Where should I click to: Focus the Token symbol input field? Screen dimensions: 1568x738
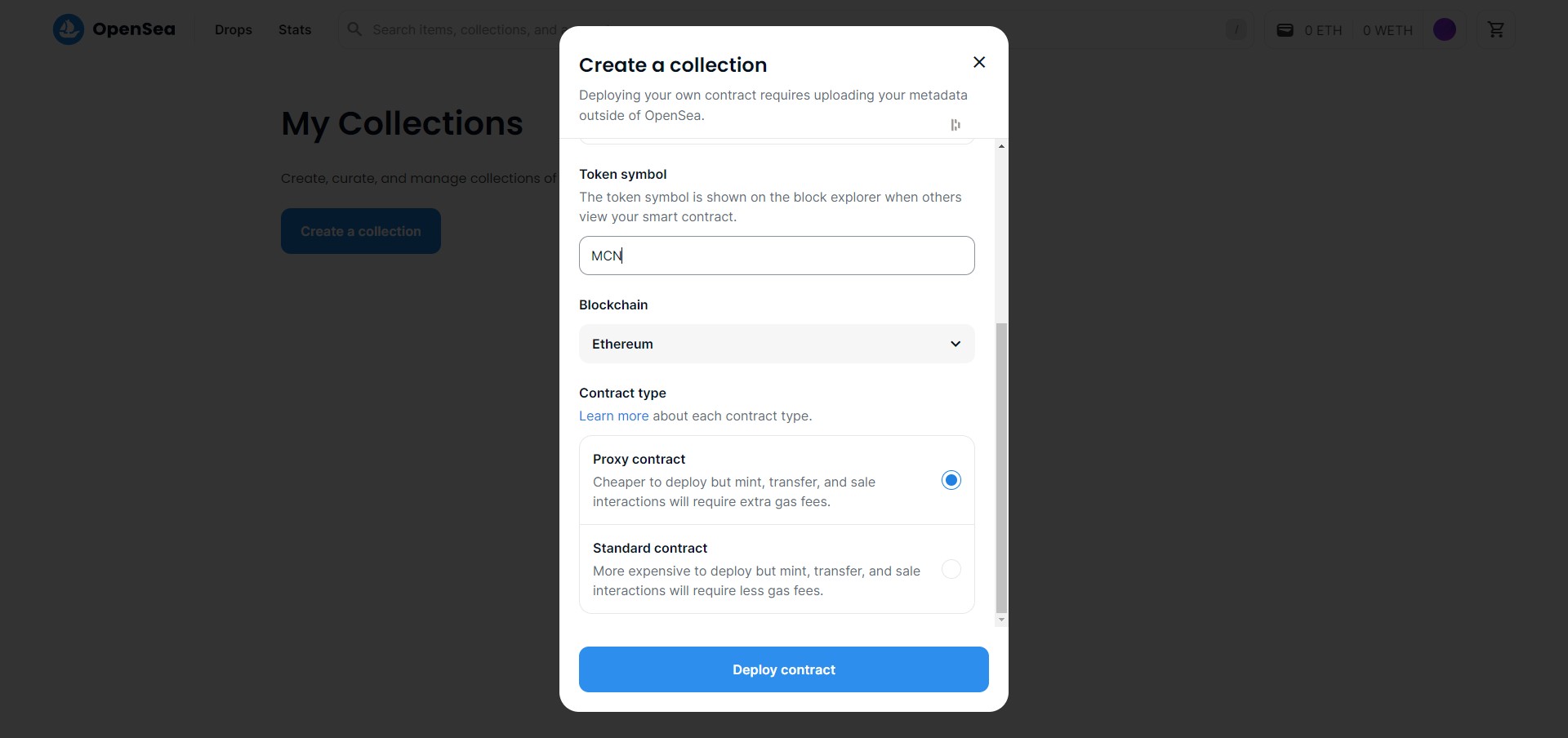777,256
